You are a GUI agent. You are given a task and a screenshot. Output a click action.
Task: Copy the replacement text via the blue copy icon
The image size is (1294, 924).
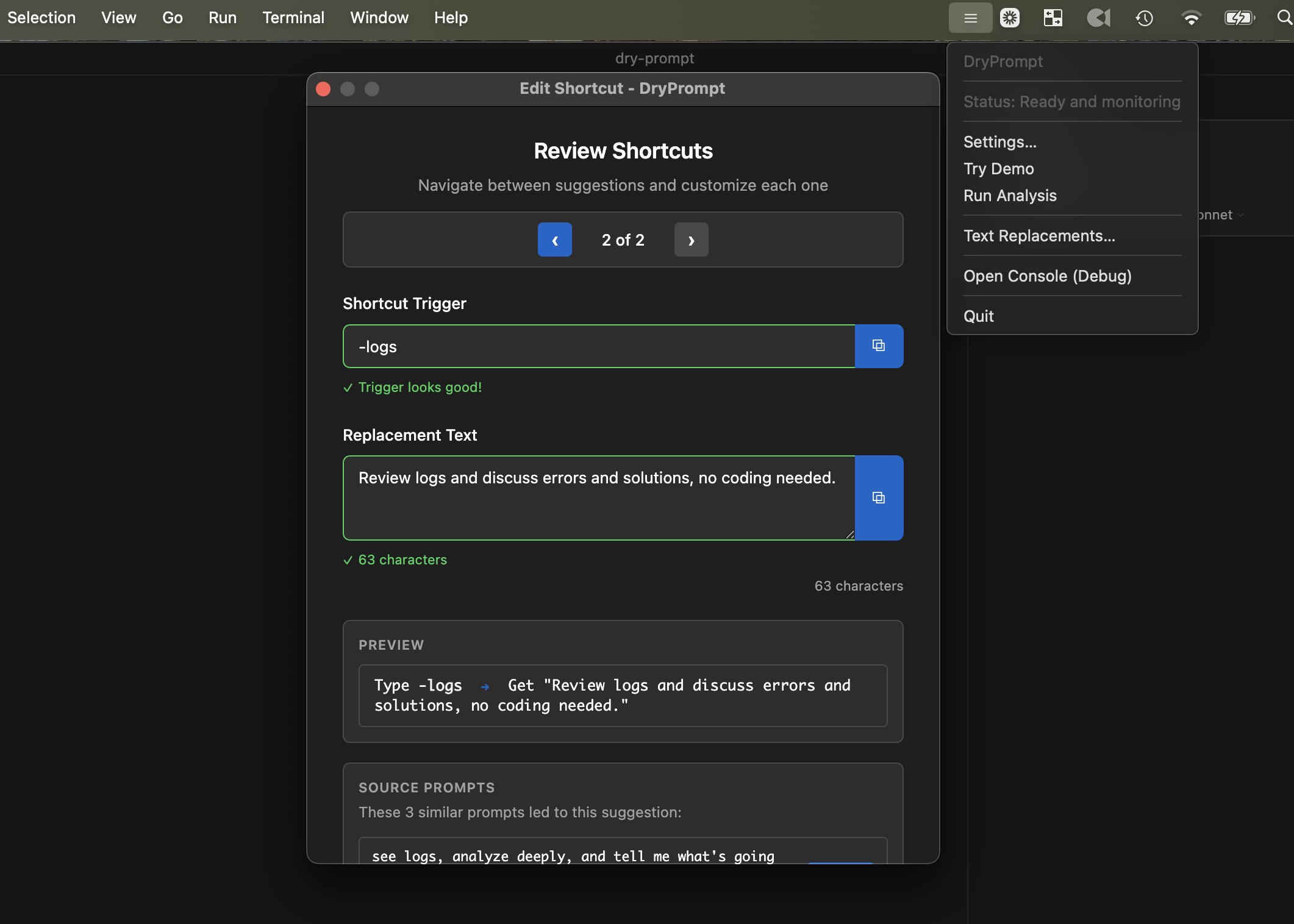pos(879,498)
